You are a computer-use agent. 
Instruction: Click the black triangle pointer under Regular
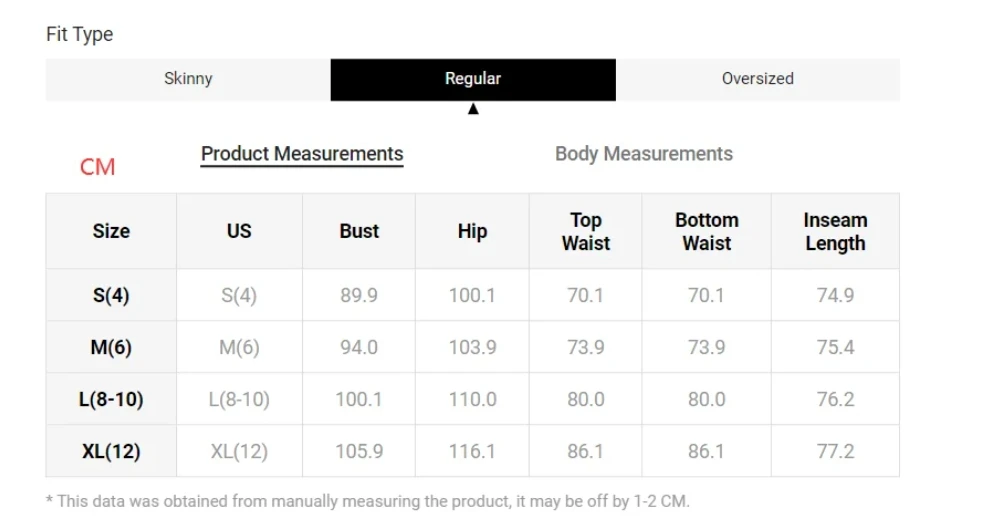coord(473,109)
